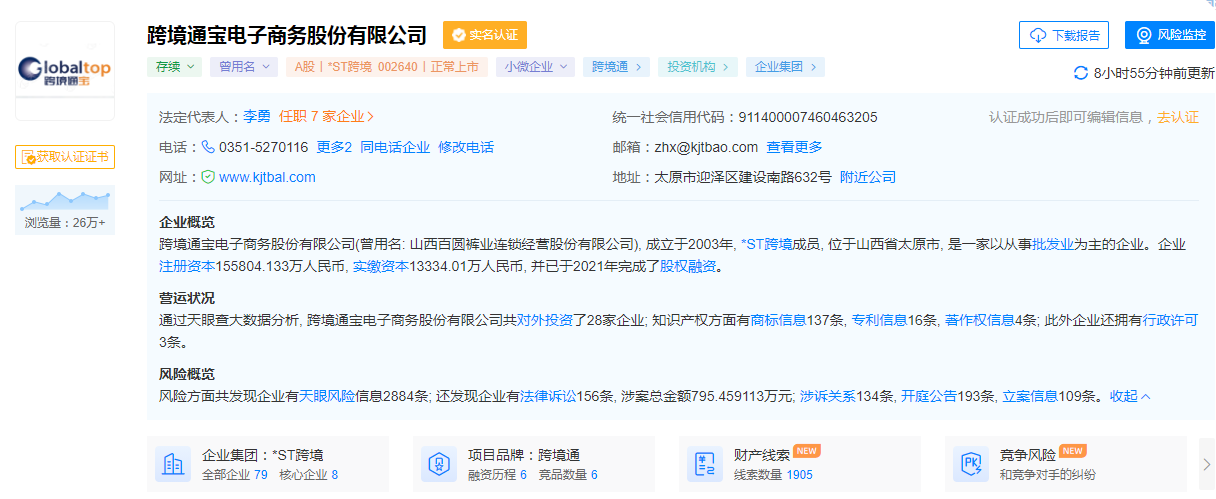Click the 企业集团 building icon
Image resolution: width=1216 pixels, height=499 pixels.
[173, 464]
